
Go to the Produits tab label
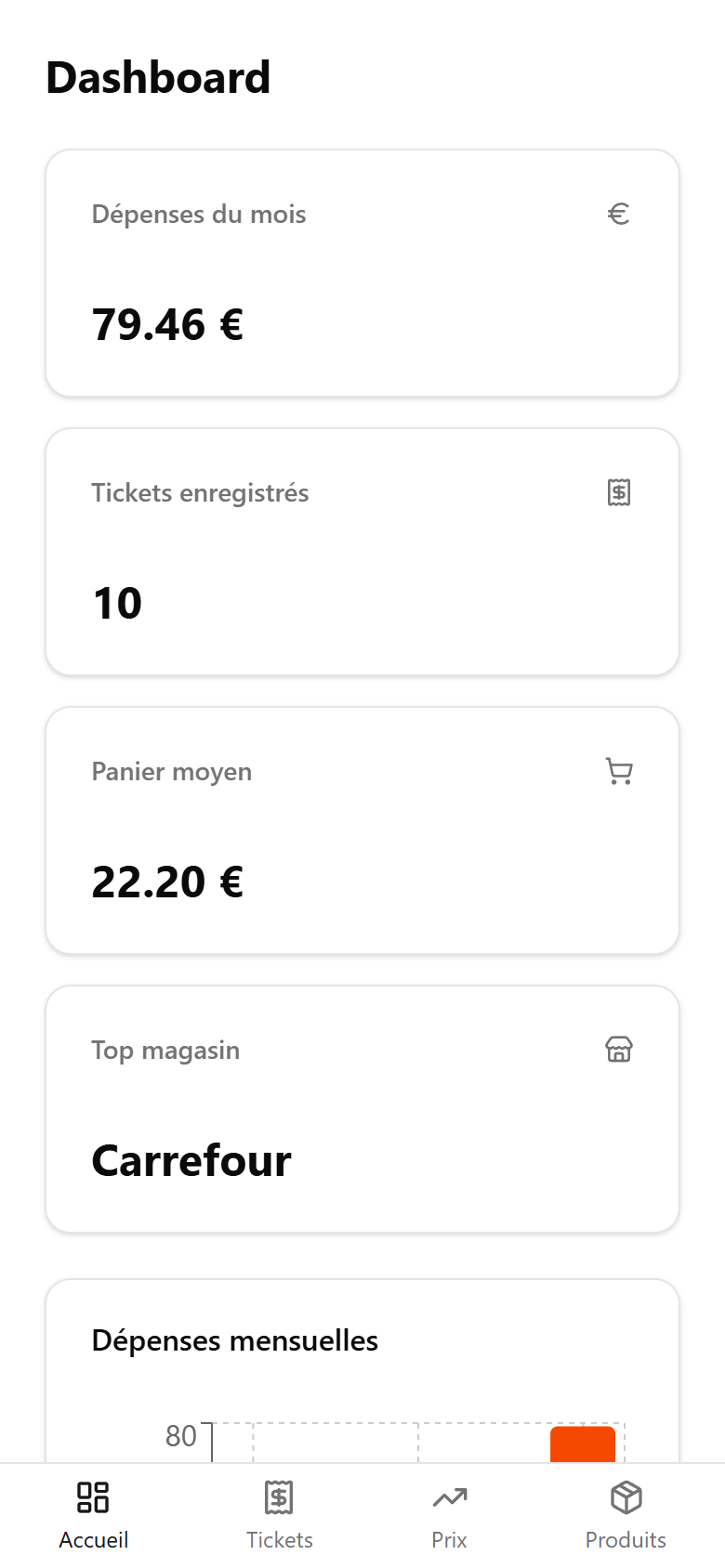tap(626, 1540)
